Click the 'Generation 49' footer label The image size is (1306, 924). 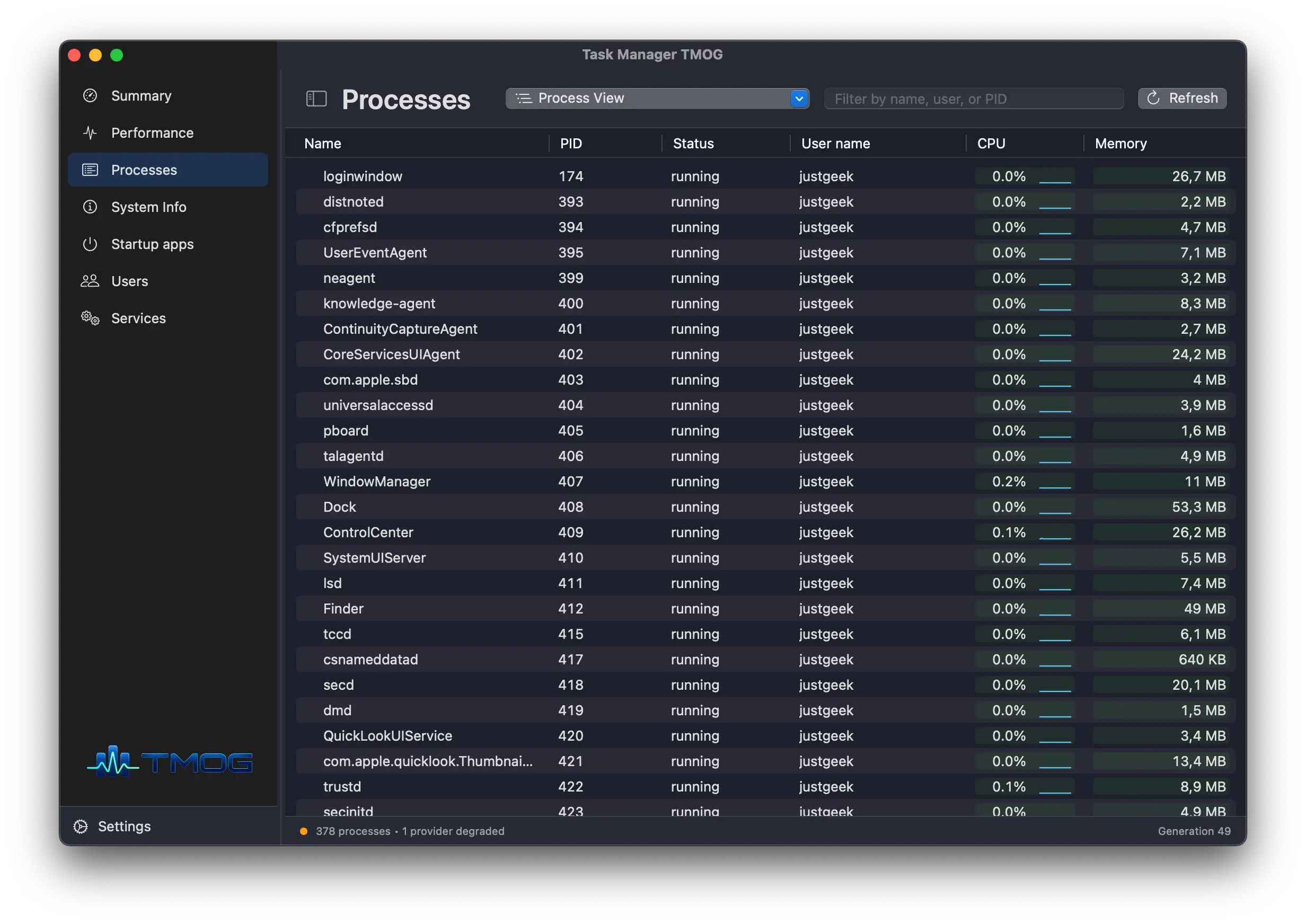[1194, 831]
